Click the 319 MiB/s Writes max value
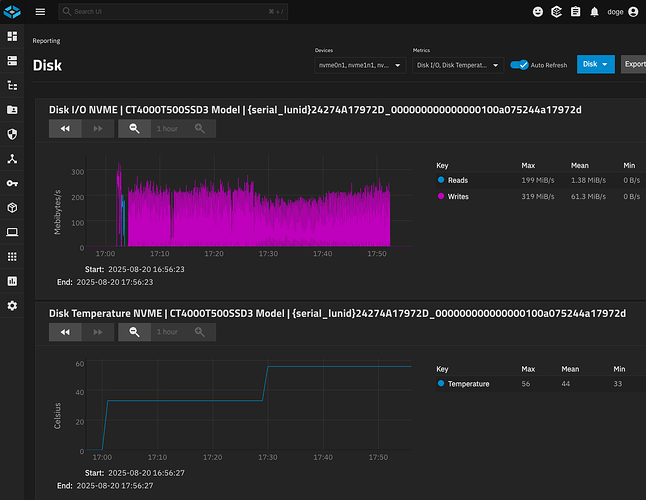 [538, 196]
